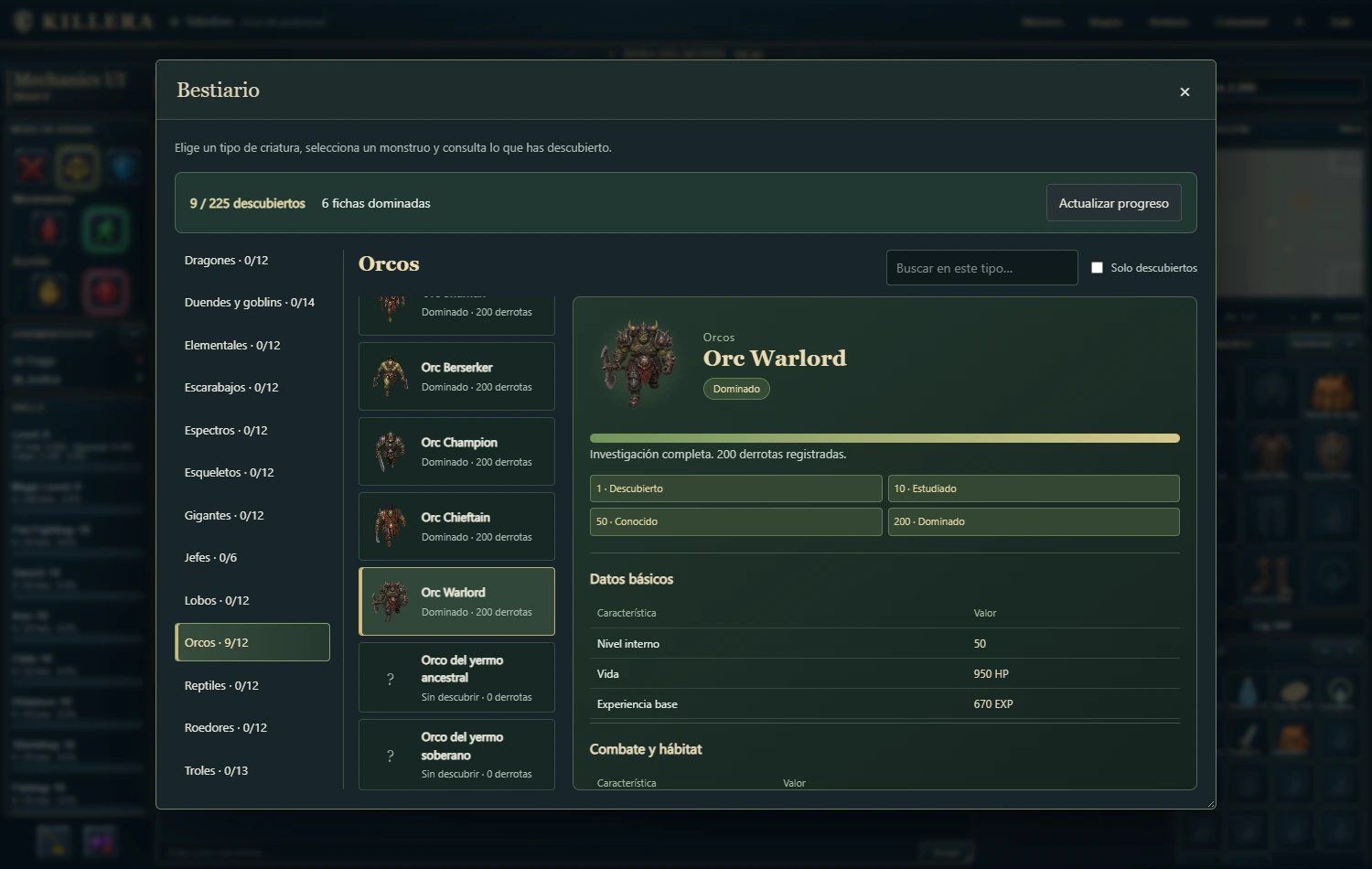
Task: Click 6 fichas dominadas text
Action: [x=376, y=203]
